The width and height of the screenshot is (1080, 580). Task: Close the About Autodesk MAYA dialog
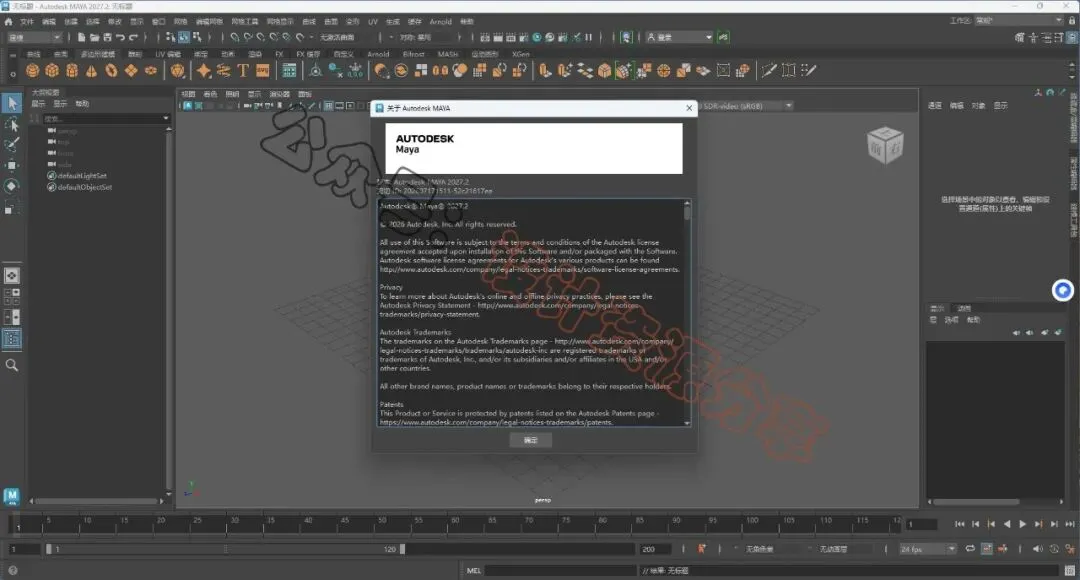[689, 108]
